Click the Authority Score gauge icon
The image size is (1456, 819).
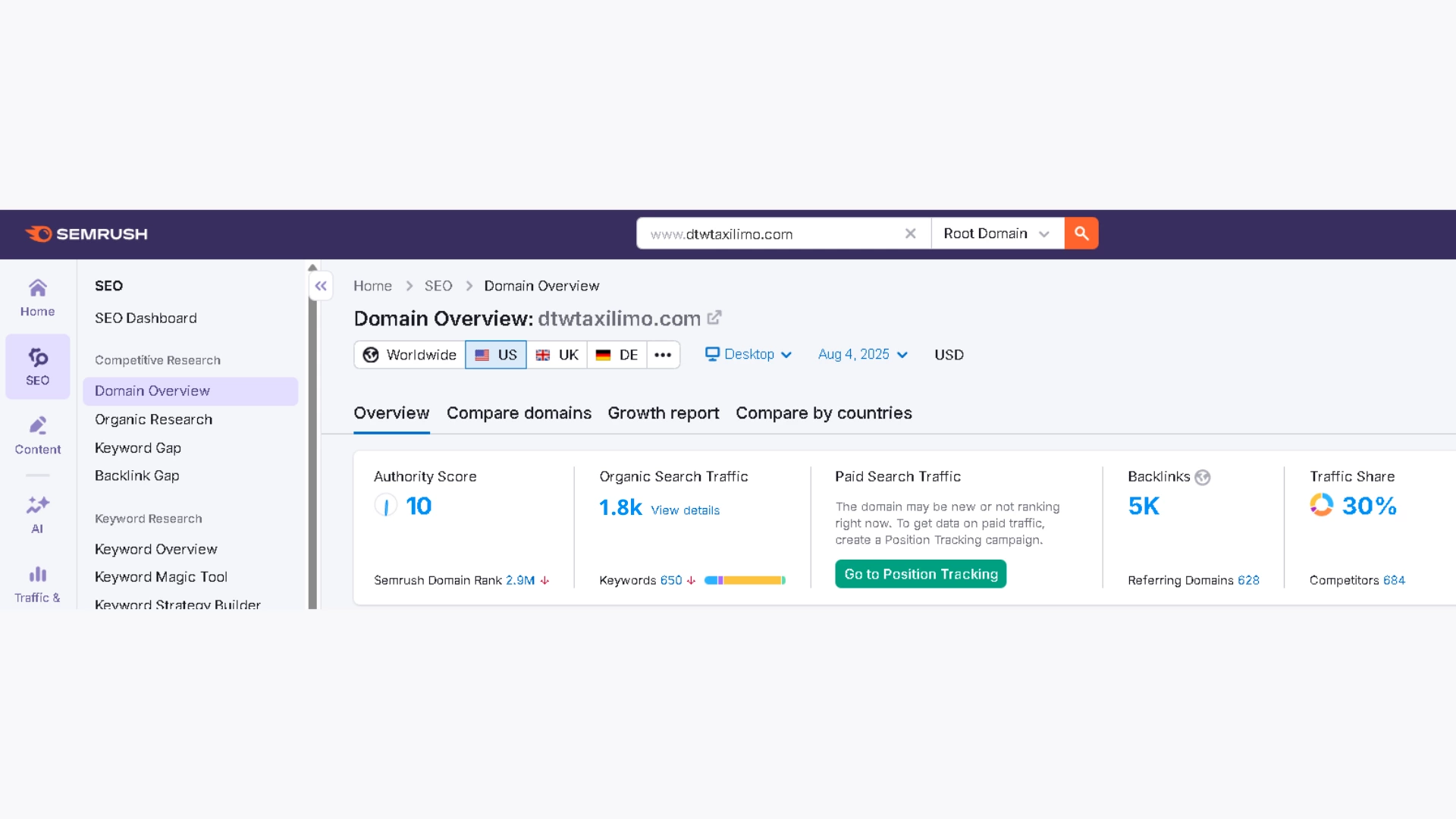(386, 506)
